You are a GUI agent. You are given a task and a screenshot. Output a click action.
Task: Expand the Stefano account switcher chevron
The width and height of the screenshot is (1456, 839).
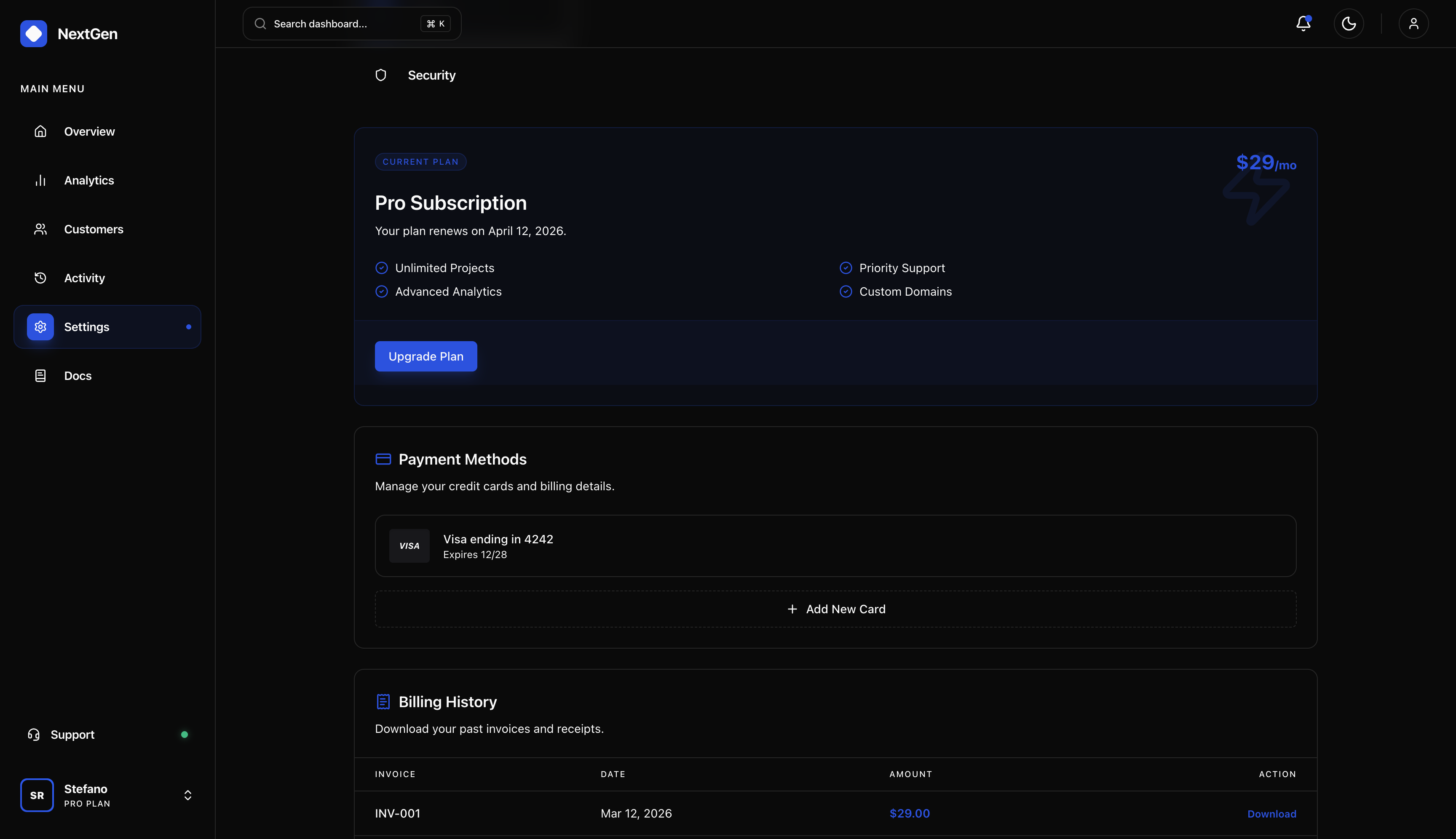coord(187,795)
